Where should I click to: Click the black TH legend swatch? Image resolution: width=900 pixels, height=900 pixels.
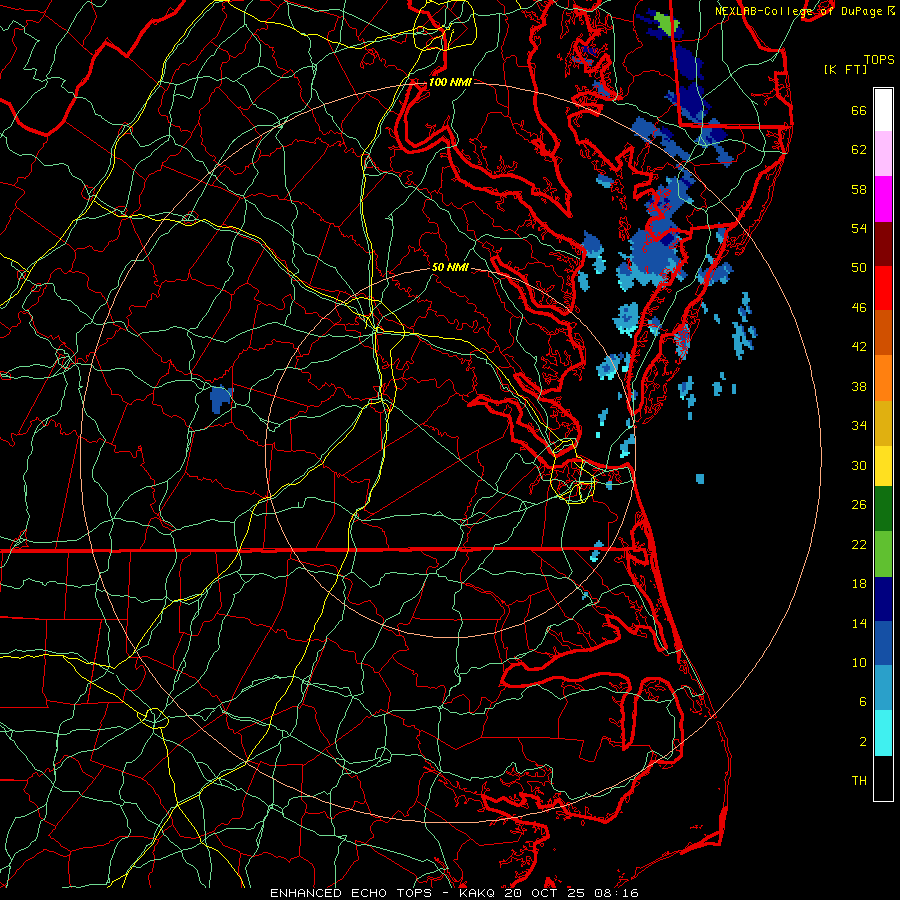[x=883, y=778]
